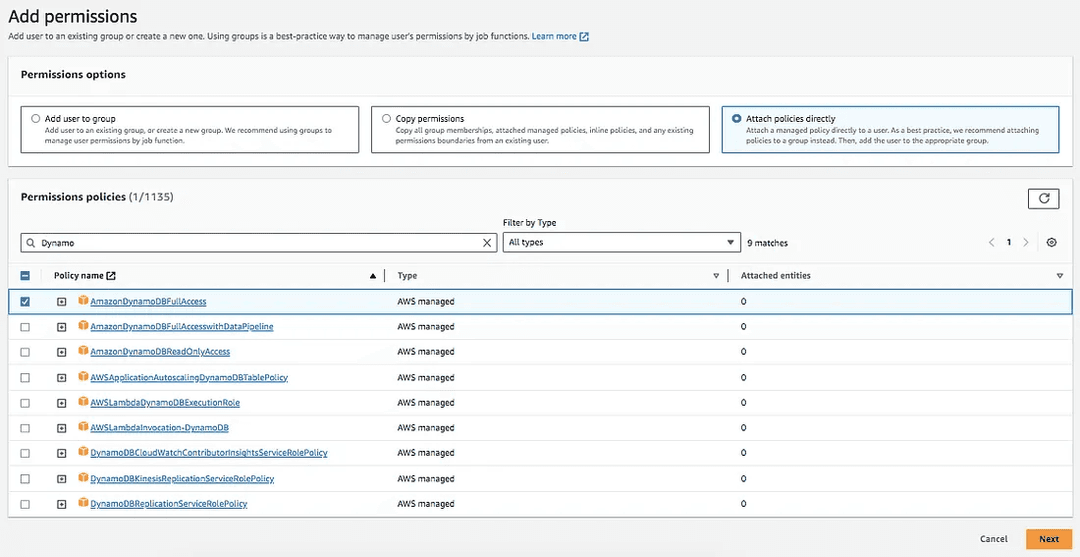Expand AmazonDynamoDBFullAccesswithDataPipeline policy details
The image size is (1080, 557).
point(61,327)
